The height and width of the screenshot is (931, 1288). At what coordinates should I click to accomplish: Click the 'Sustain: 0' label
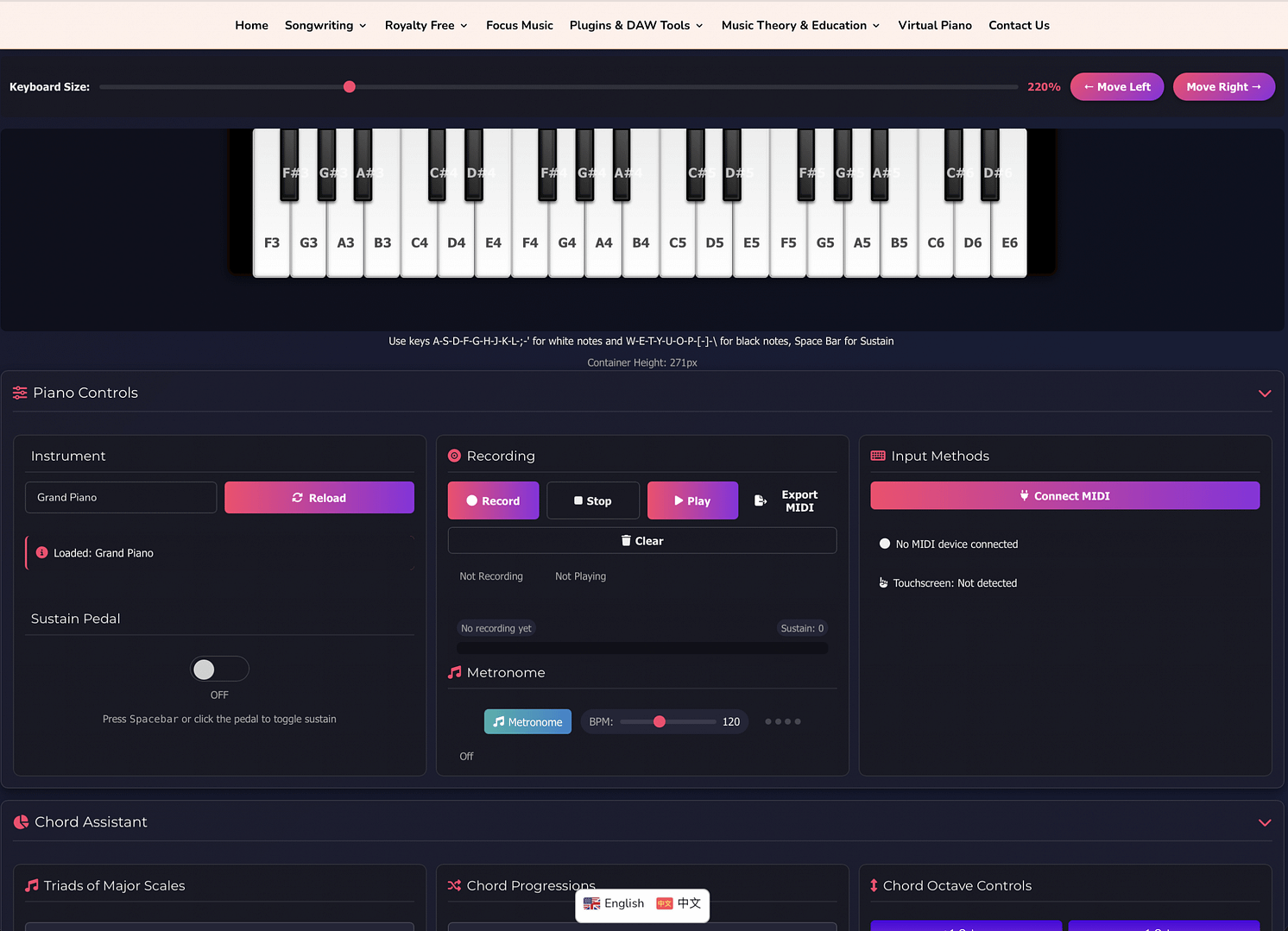tap(802, 628)
